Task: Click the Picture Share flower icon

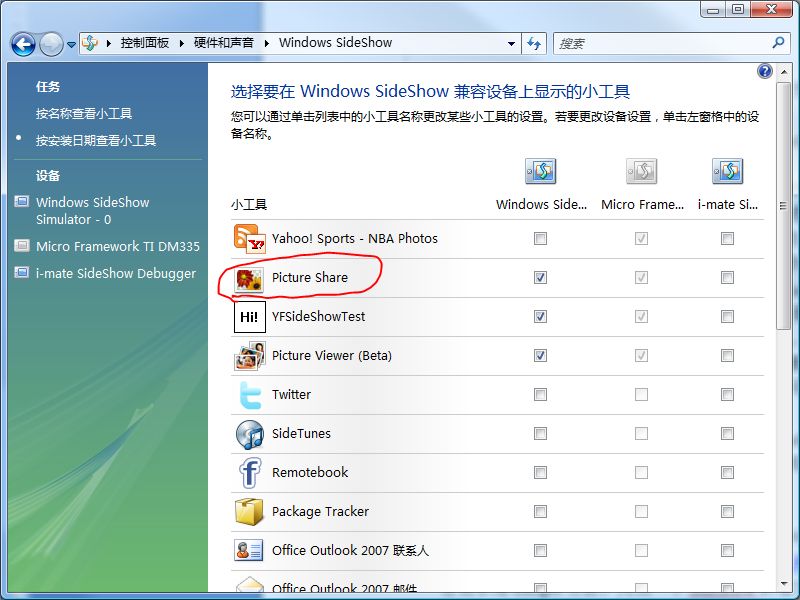Action: pos(249,280)
